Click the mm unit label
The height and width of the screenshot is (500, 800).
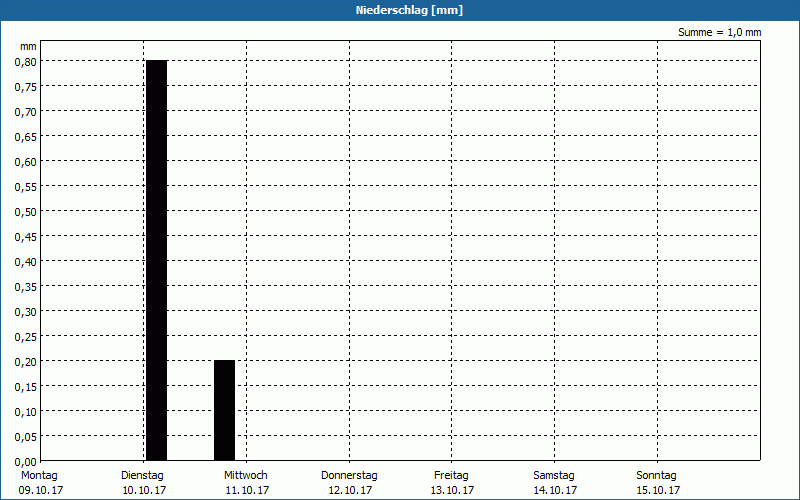pyautogui.click(x=29, y=46)
